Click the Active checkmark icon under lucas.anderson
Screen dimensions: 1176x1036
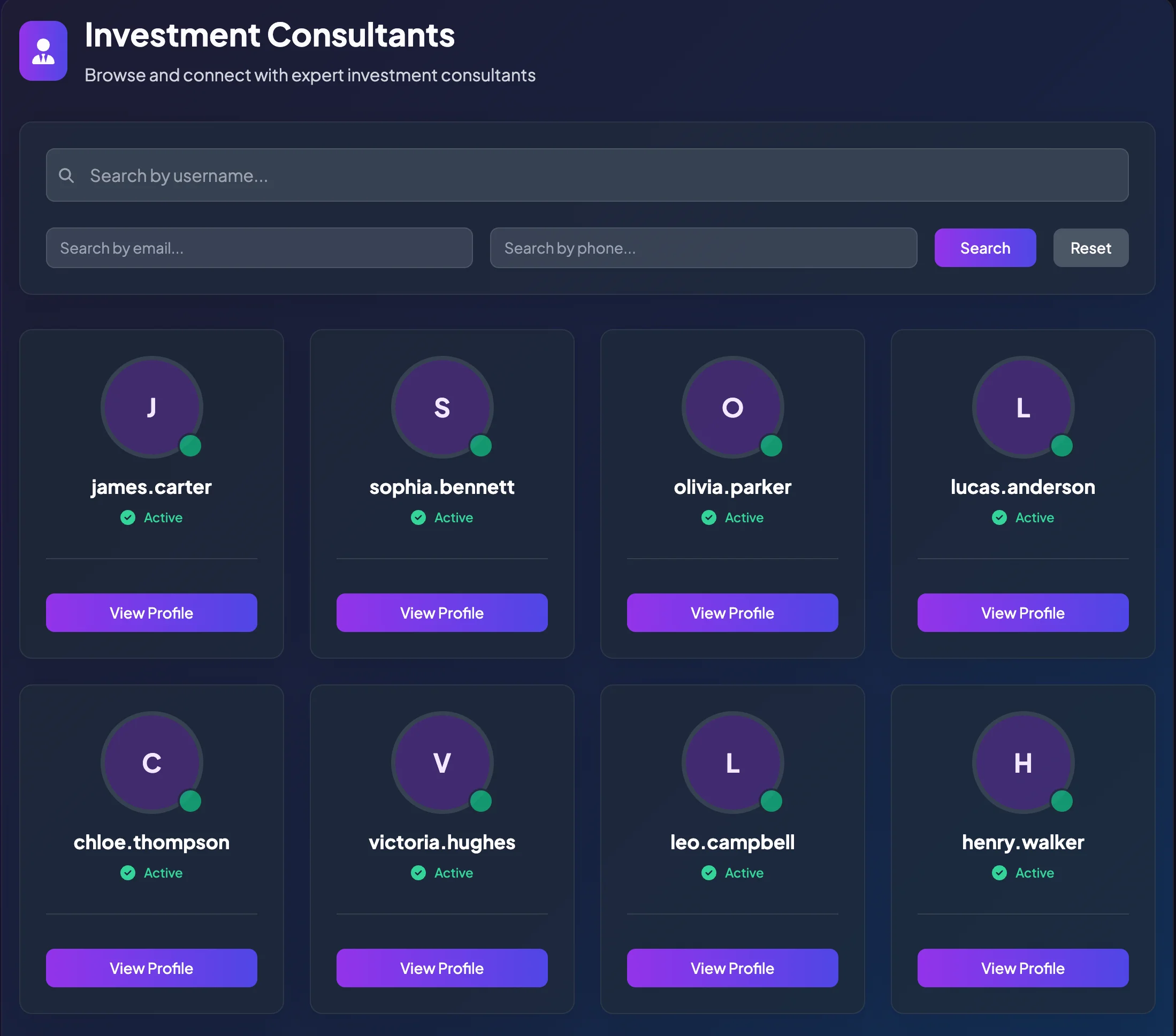(x=999, y=517)
